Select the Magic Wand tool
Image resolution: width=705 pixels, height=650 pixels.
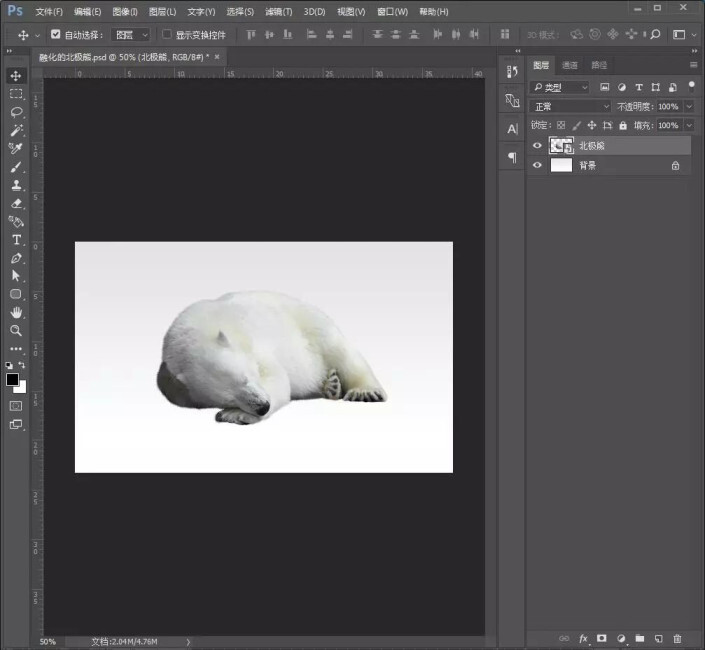pyautogui.click(x=16, y=130)
